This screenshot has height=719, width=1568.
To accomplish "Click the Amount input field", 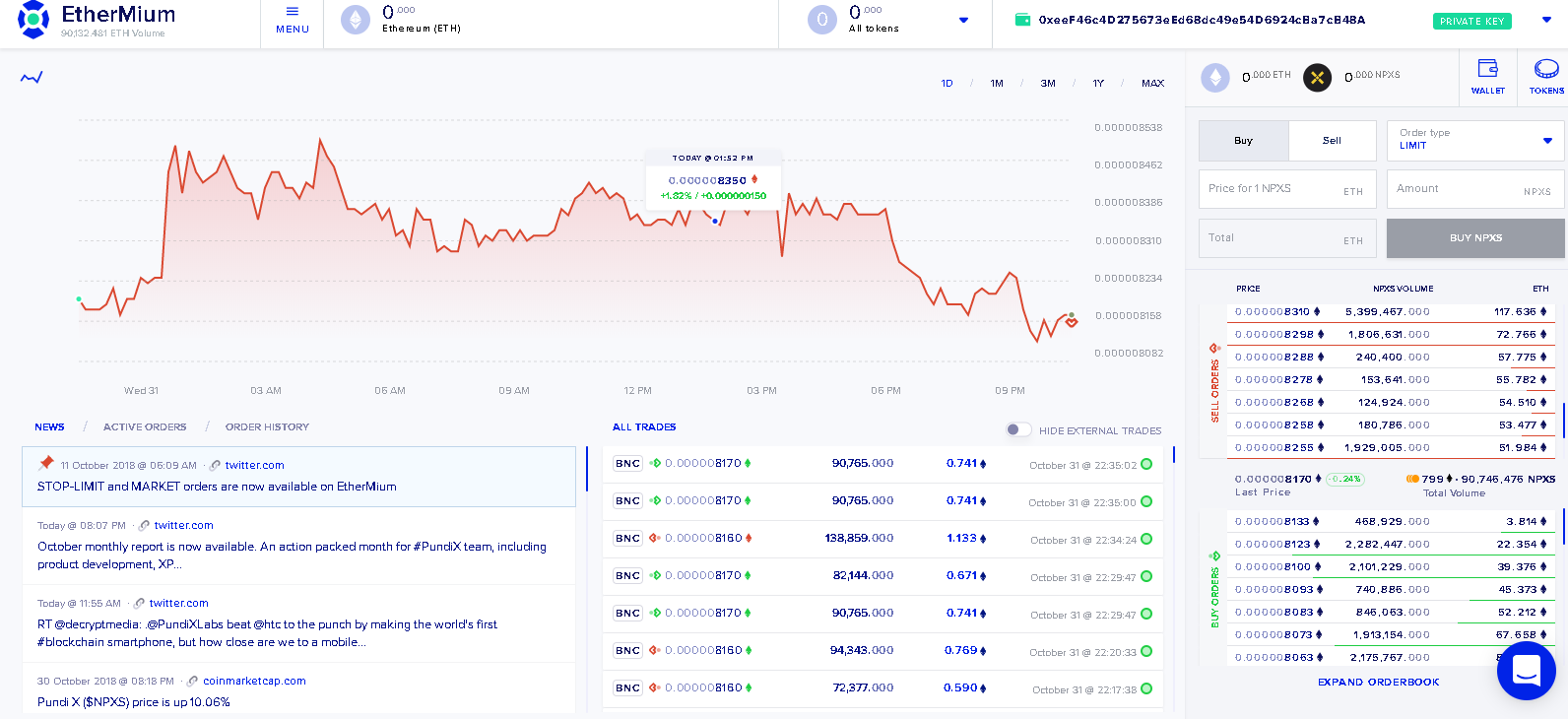I will [1475, 188].
